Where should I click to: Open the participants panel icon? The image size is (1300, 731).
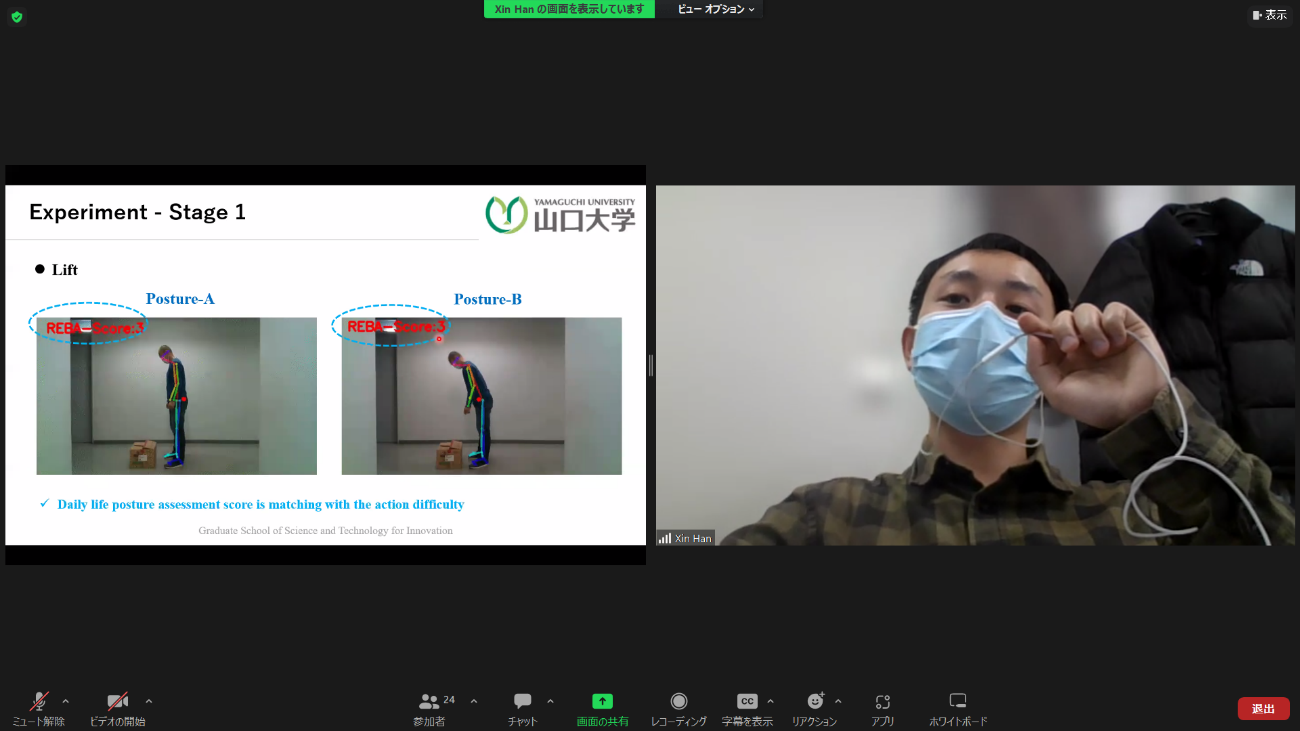(x=430, y=702)
